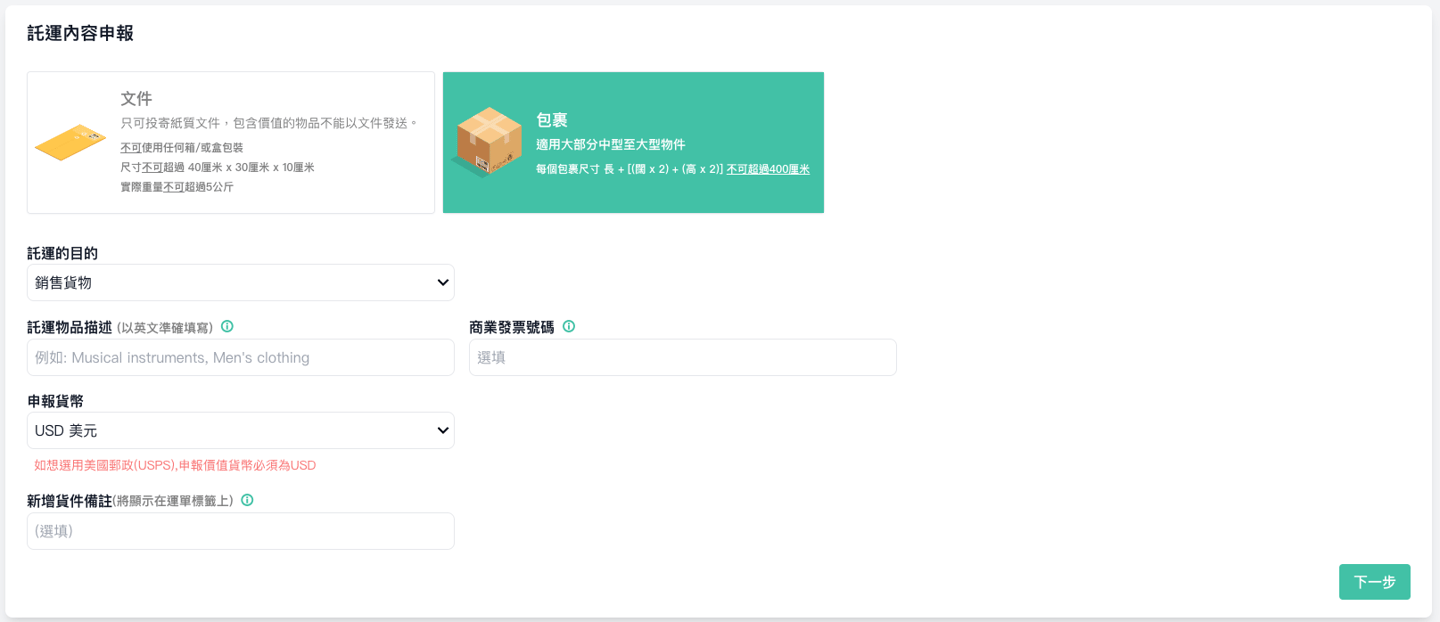Click the info icon beside 新增貨件備註
Screen dimensions: 1440x622
coord(247,500)
